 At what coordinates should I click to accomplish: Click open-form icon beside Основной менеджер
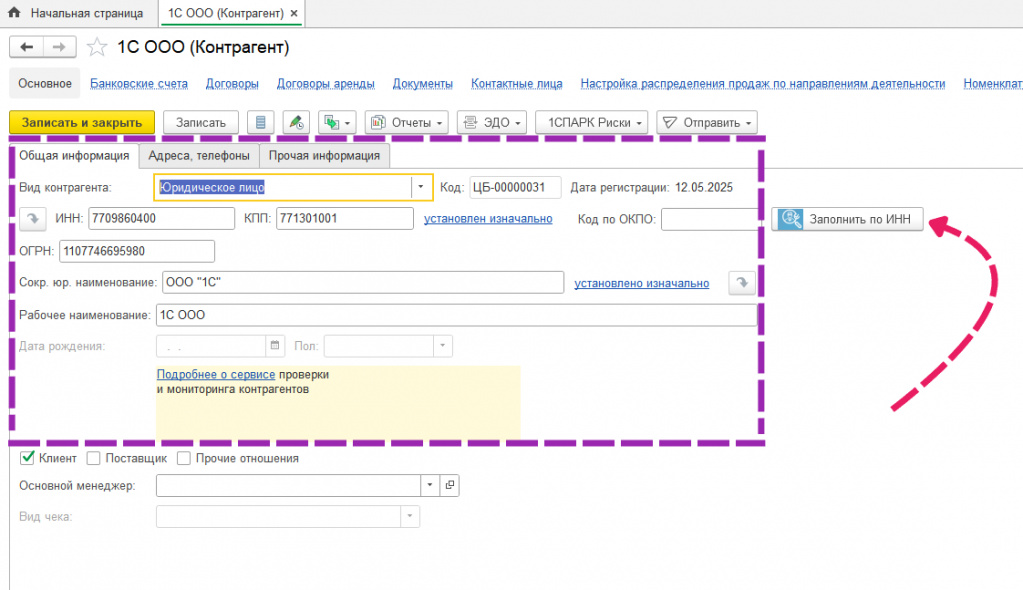pyautogui.click(x=450, y=485)
